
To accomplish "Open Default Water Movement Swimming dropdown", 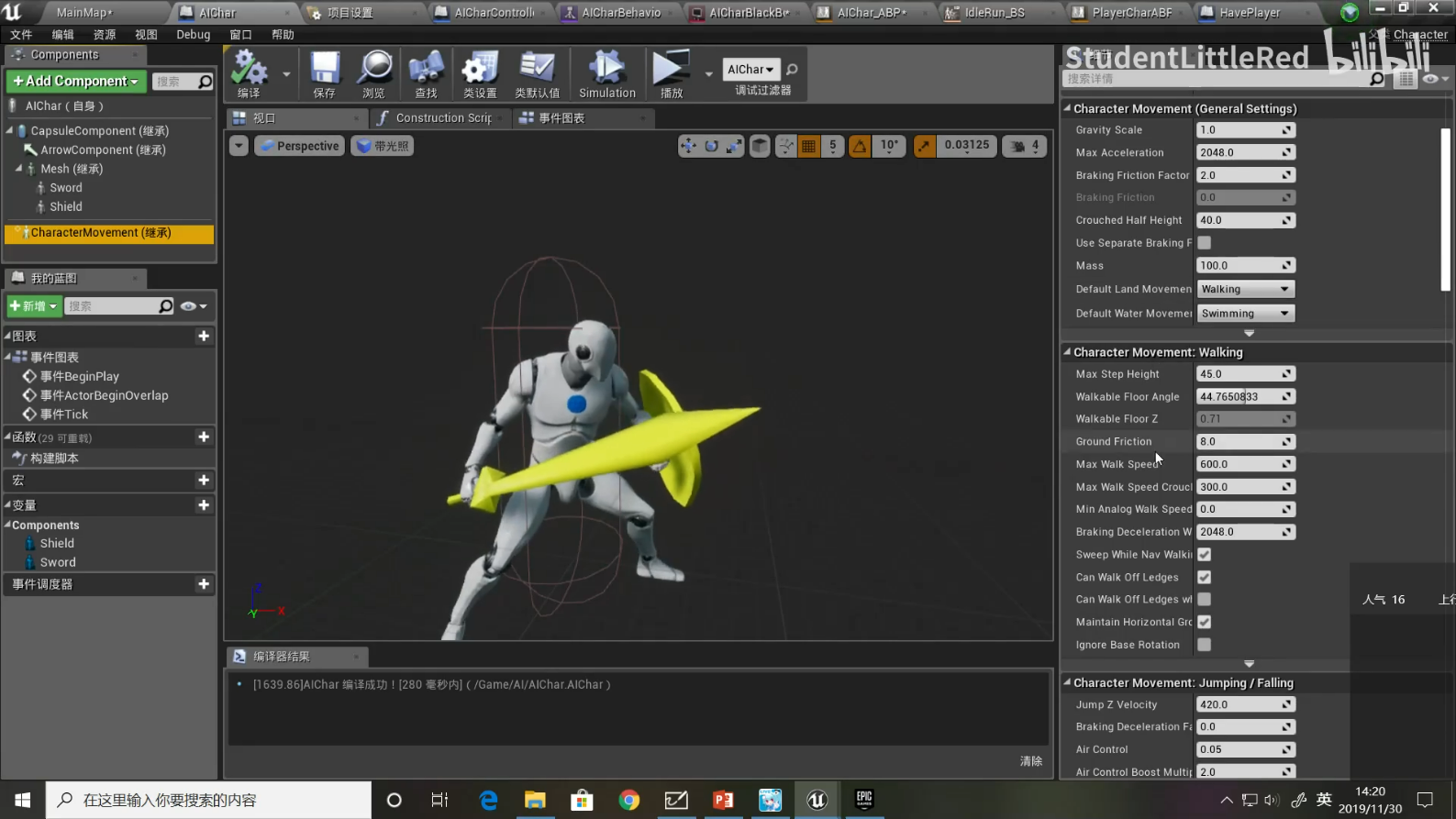I will [1246, 314].
